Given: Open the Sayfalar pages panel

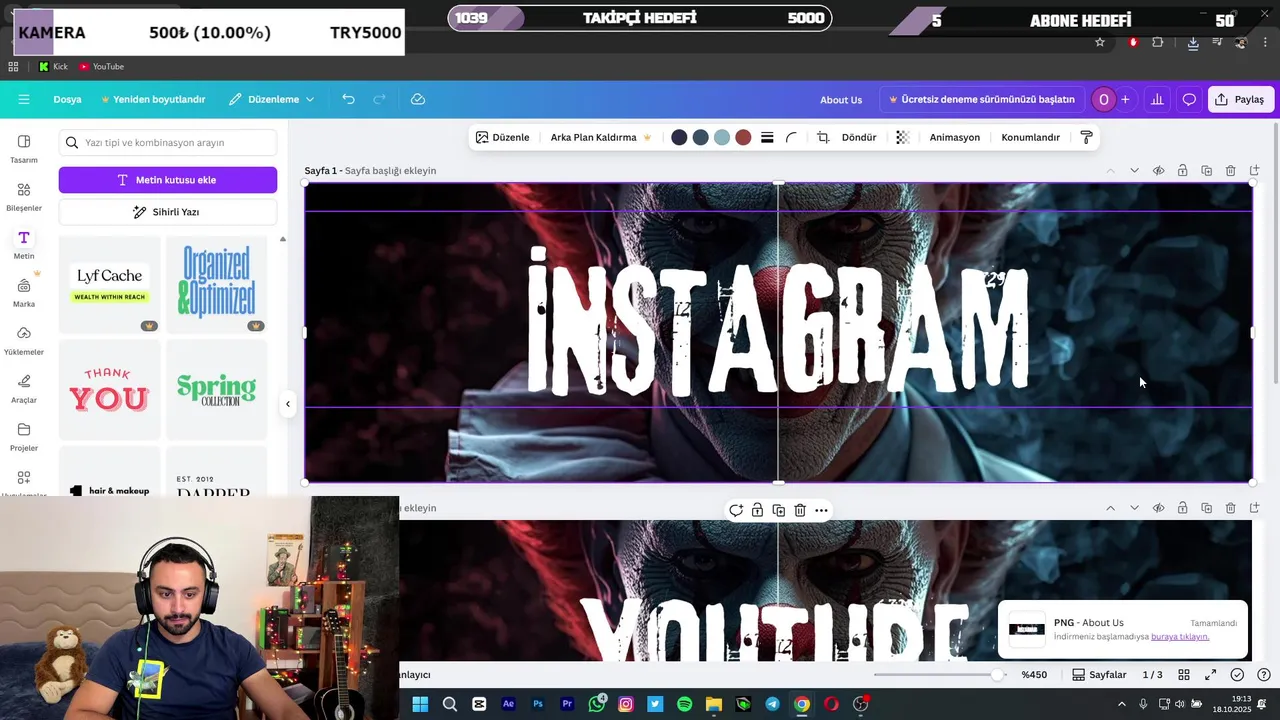Looking at the screenshot, I should point(1099,675).
